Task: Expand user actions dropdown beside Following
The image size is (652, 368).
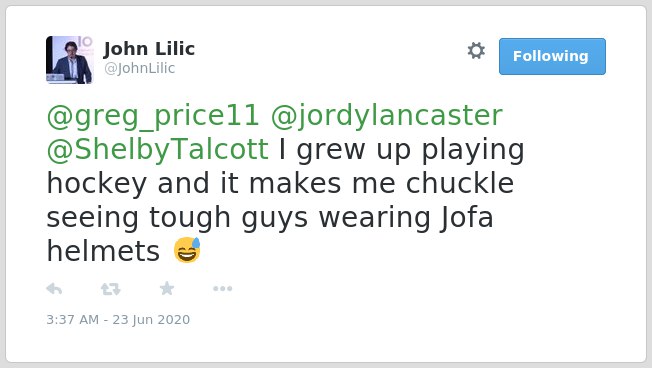Action: click(x=476, y=51)
